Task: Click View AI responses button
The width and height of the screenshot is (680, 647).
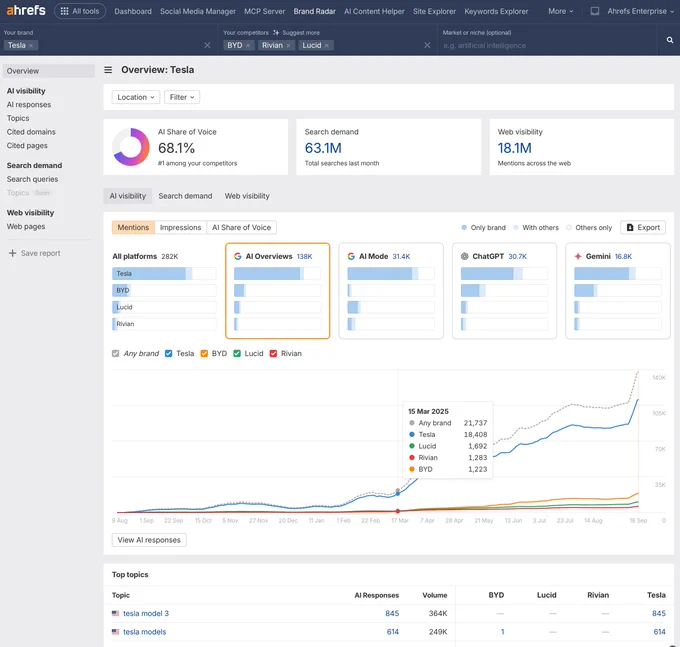Action: coord(149,540)
